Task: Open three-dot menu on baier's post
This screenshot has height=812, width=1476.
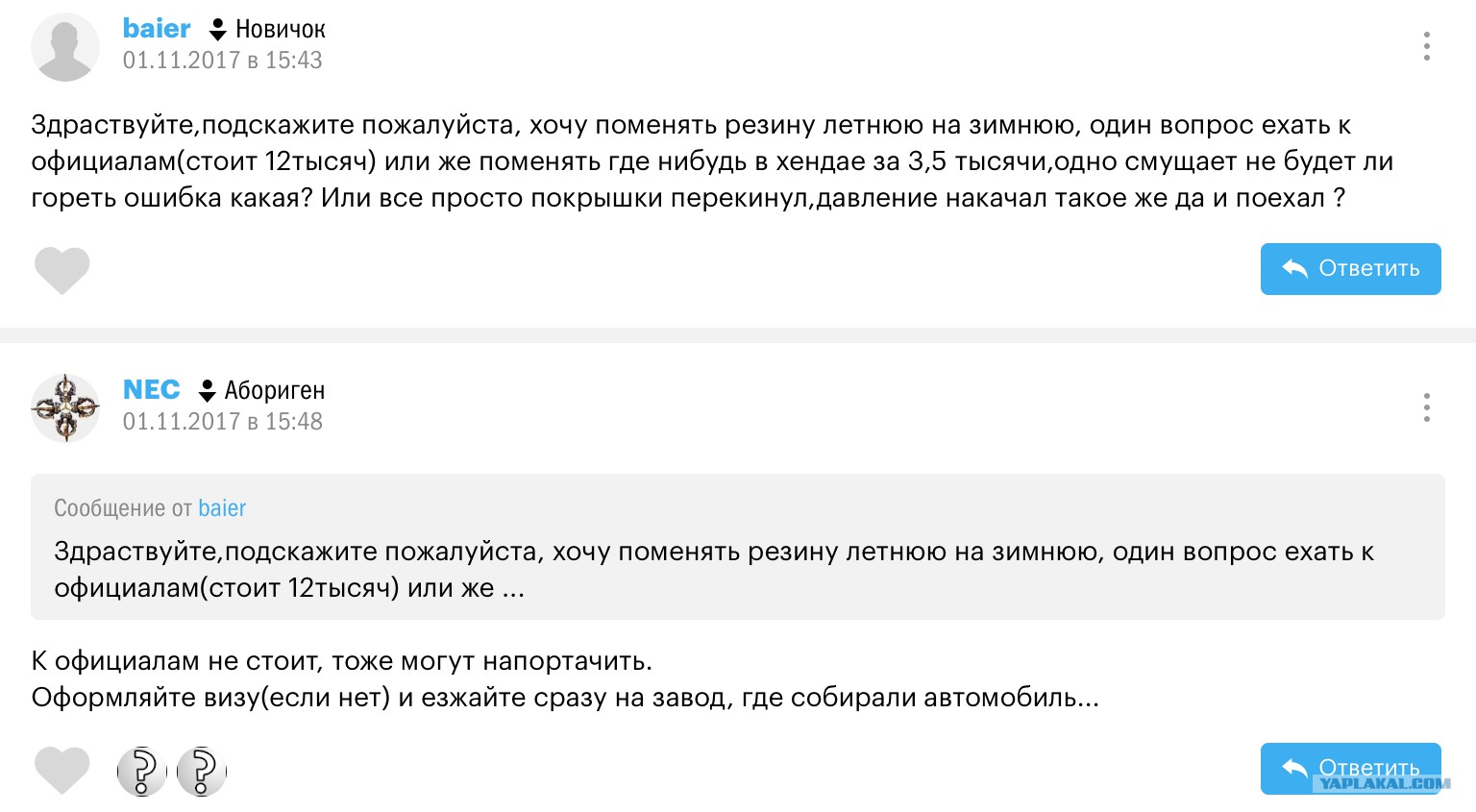Action: click(x=1426, y=46)
